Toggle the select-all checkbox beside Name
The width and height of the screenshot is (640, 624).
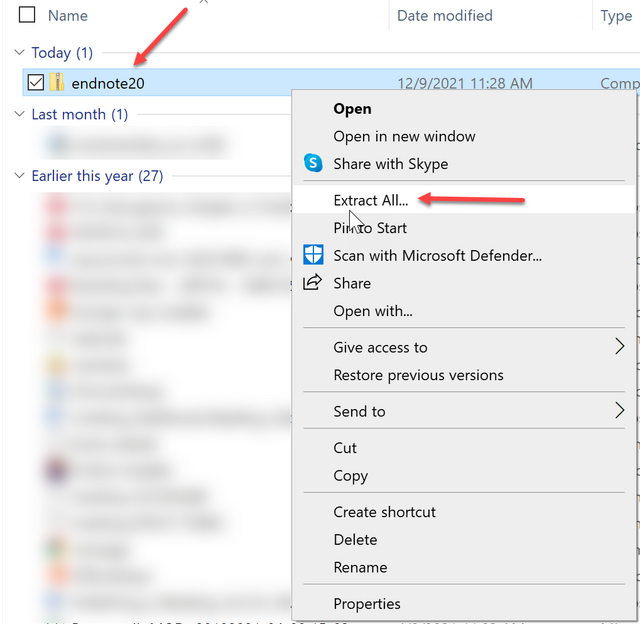(x=27, y=15)
